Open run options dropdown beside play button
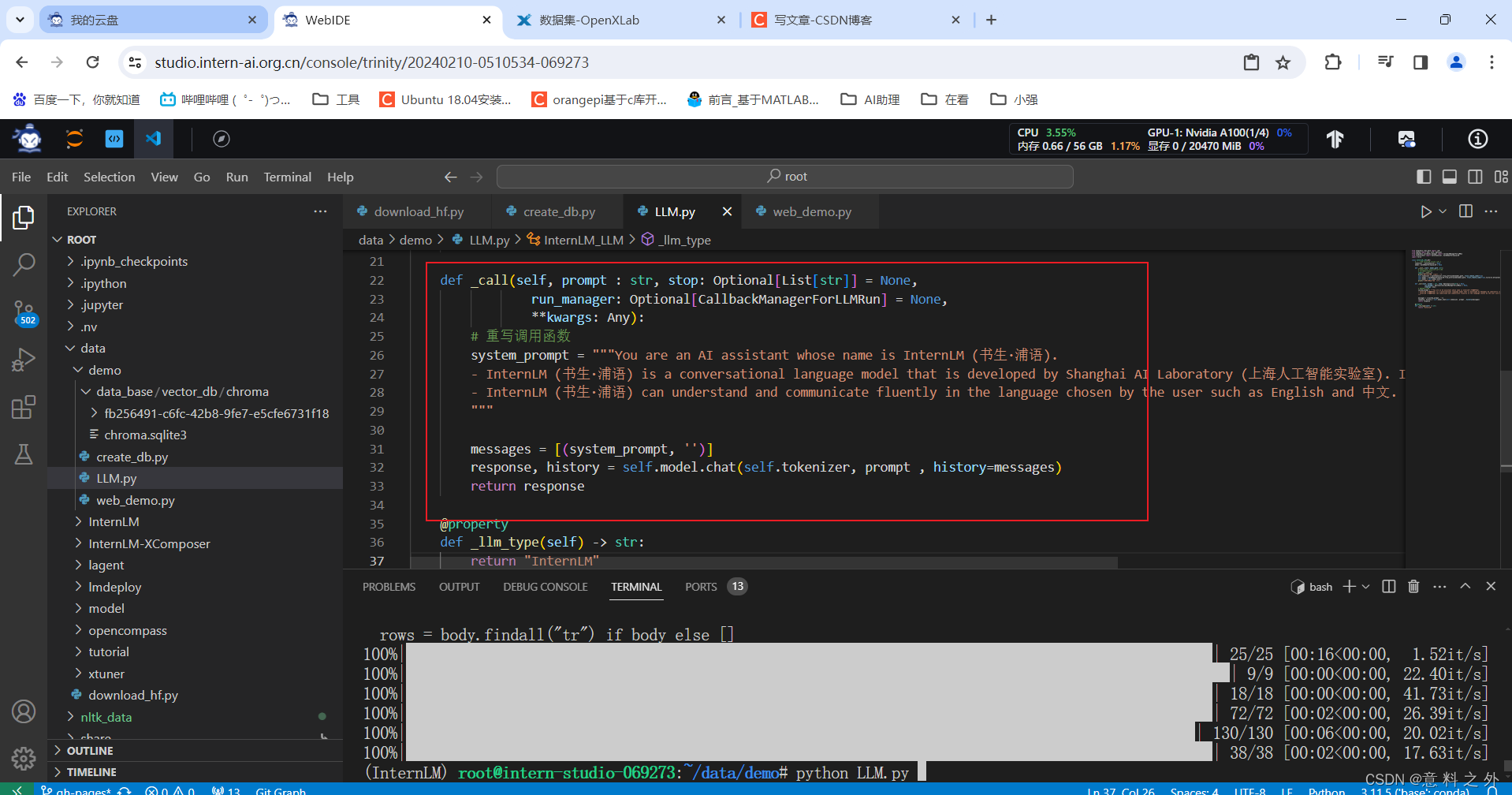Viewport: 1512px width, 795px height. 1443,211
